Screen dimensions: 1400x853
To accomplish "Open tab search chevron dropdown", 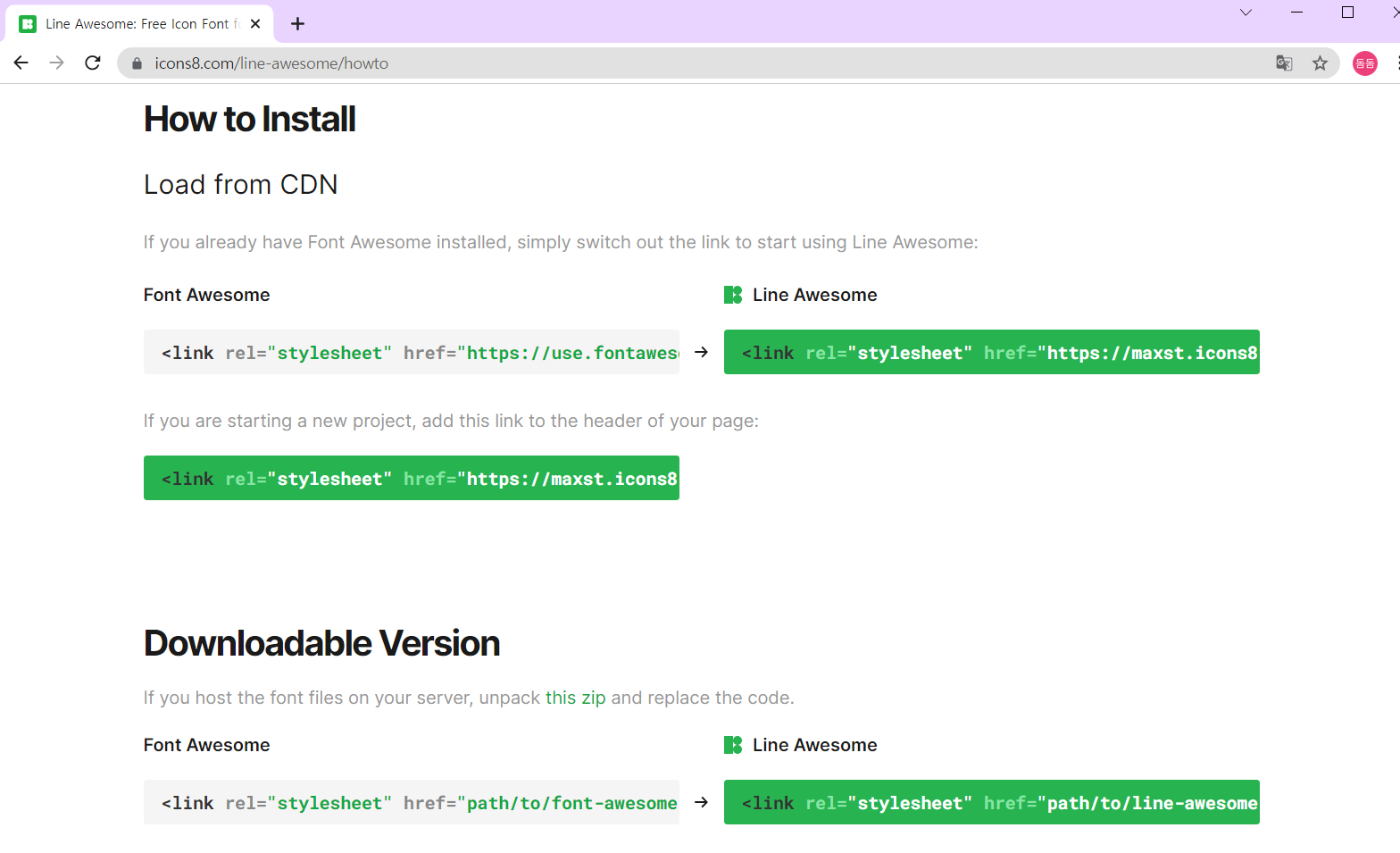I will [x=1246, y=13].
